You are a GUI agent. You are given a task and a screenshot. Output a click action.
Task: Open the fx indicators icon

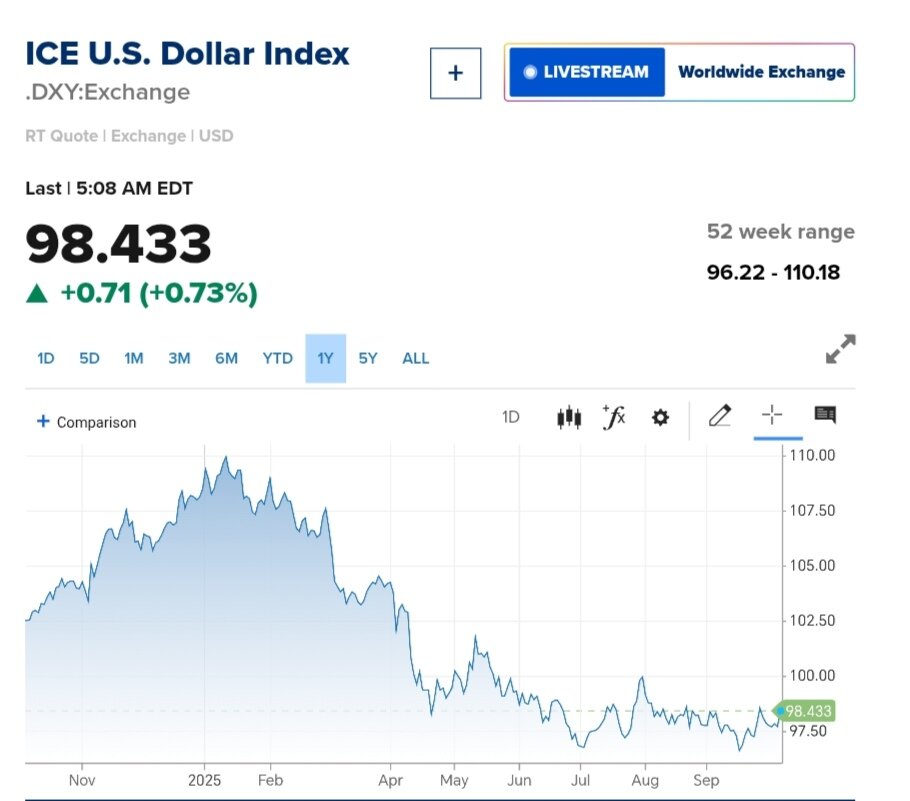[x=614, y=417]
